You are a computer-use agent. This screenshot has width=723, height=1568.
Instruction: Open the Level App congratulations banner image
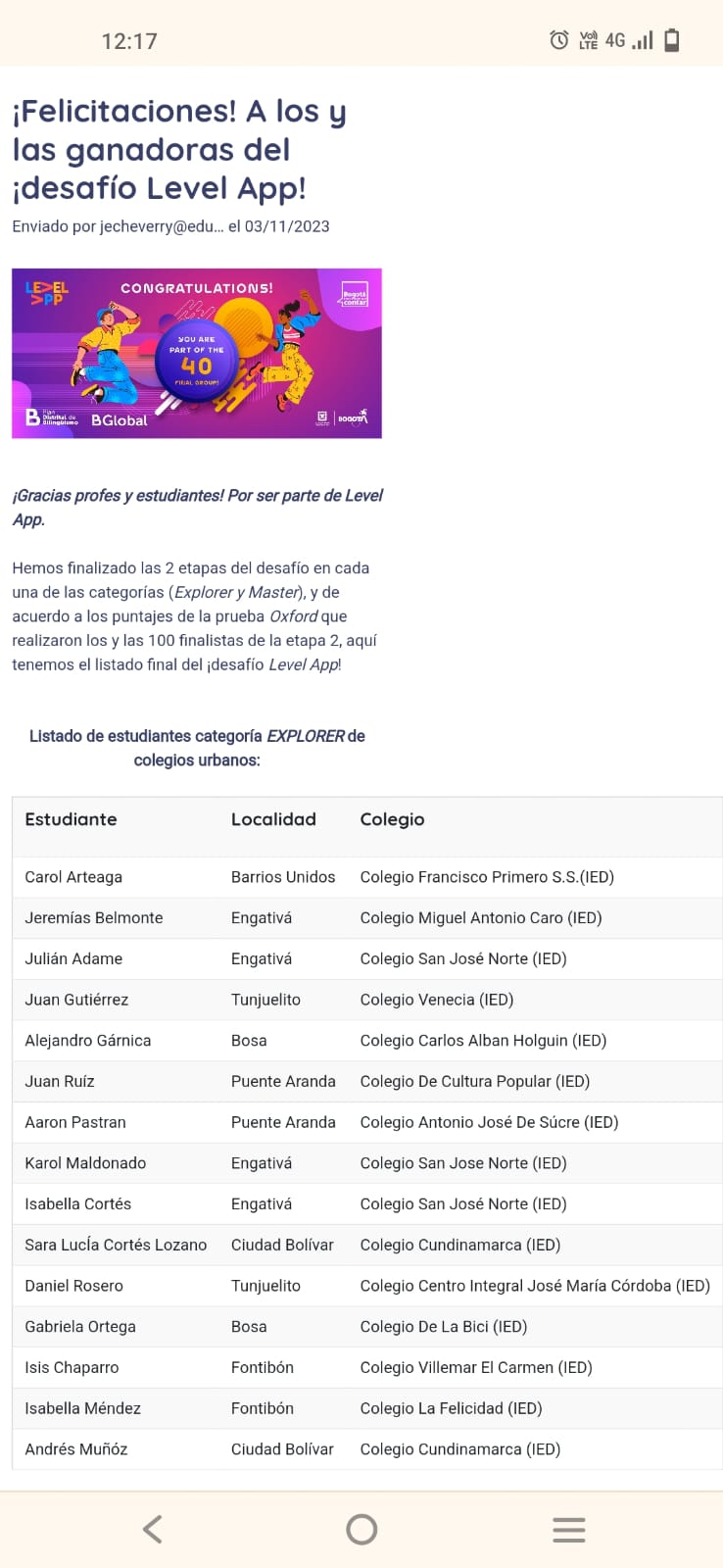197,353
